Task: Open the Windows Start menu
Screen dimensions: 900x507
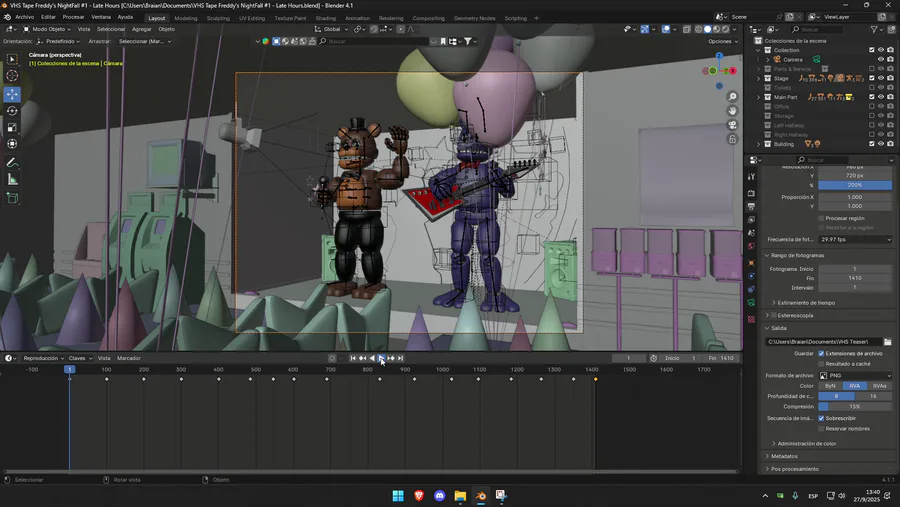Action: pos(398,496)
